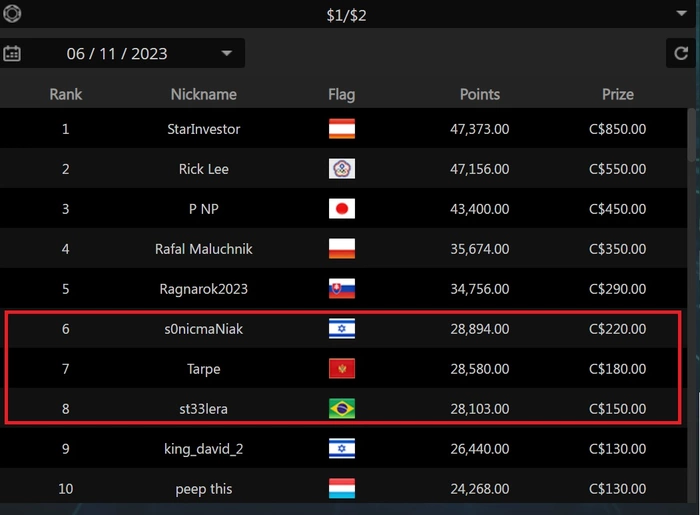The width and height of the screenshot is (700, 515).
Task: Click the leaderboard logo icon at top-left
Action: tap(13, 14)
